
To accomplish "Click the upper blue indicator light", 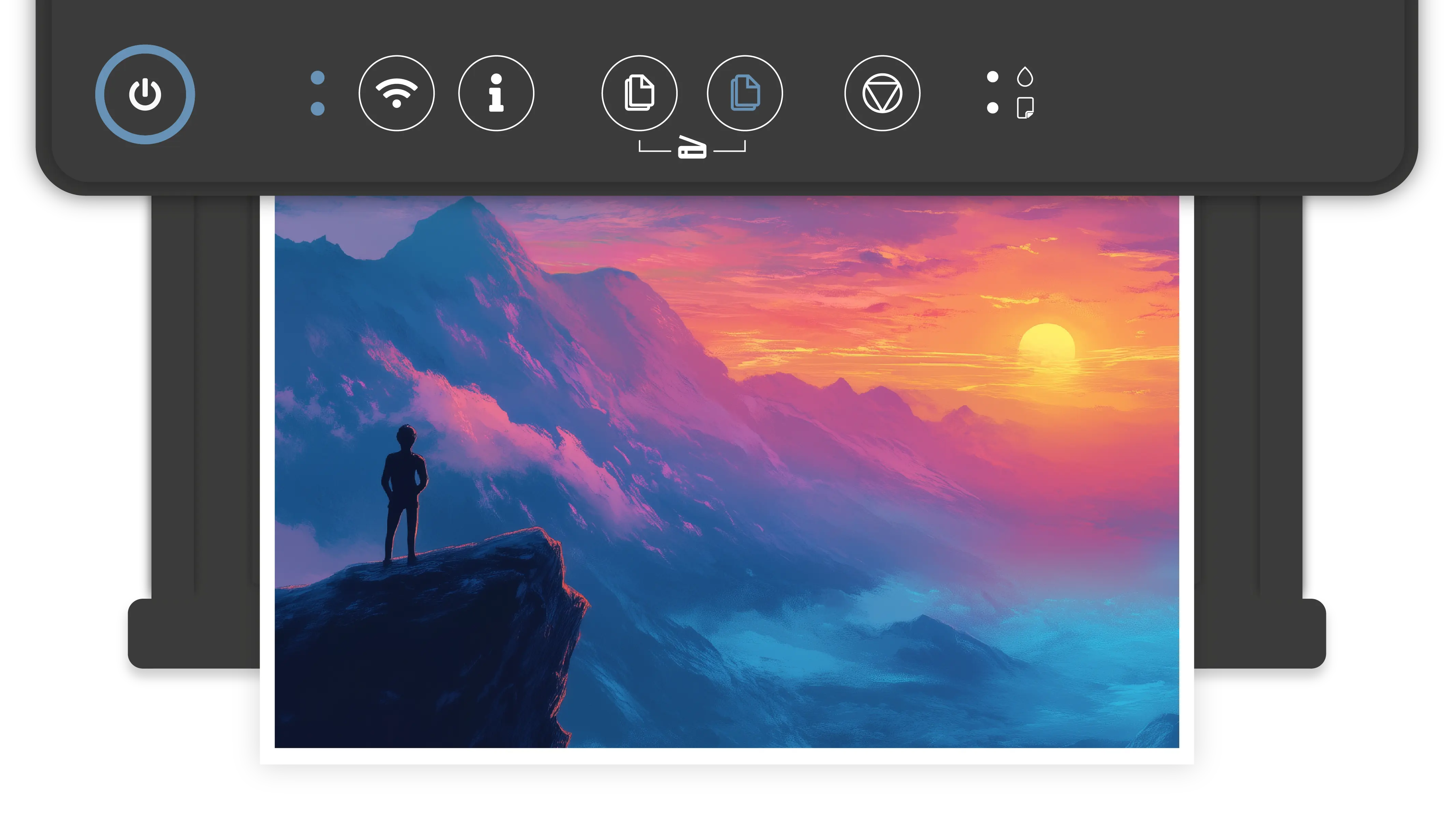I will point(318,77).
